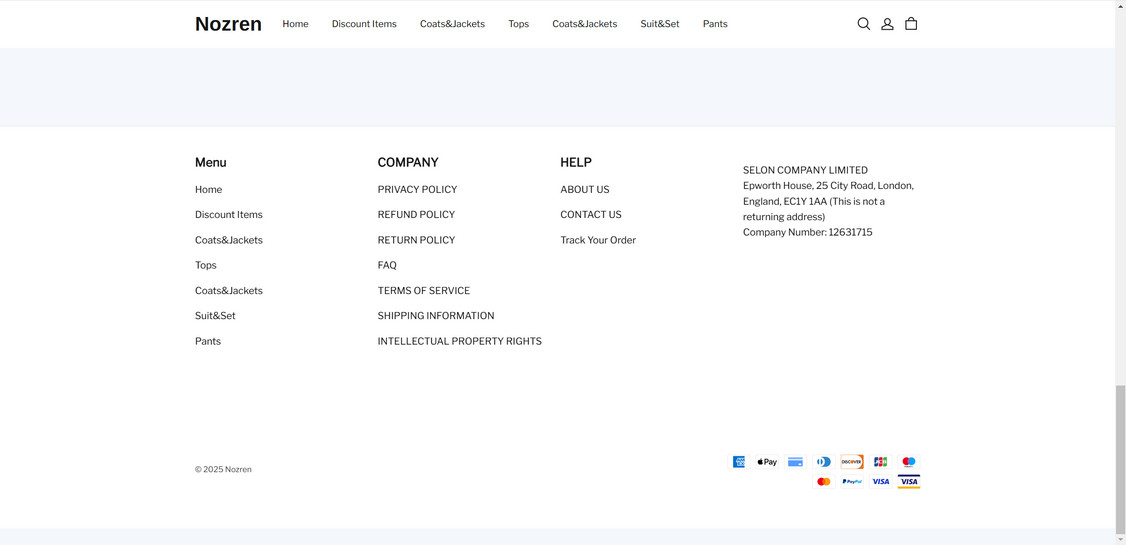Click Tops in the footer Menu list
The height and width of the screenshot is (545, 1126).
205,265
